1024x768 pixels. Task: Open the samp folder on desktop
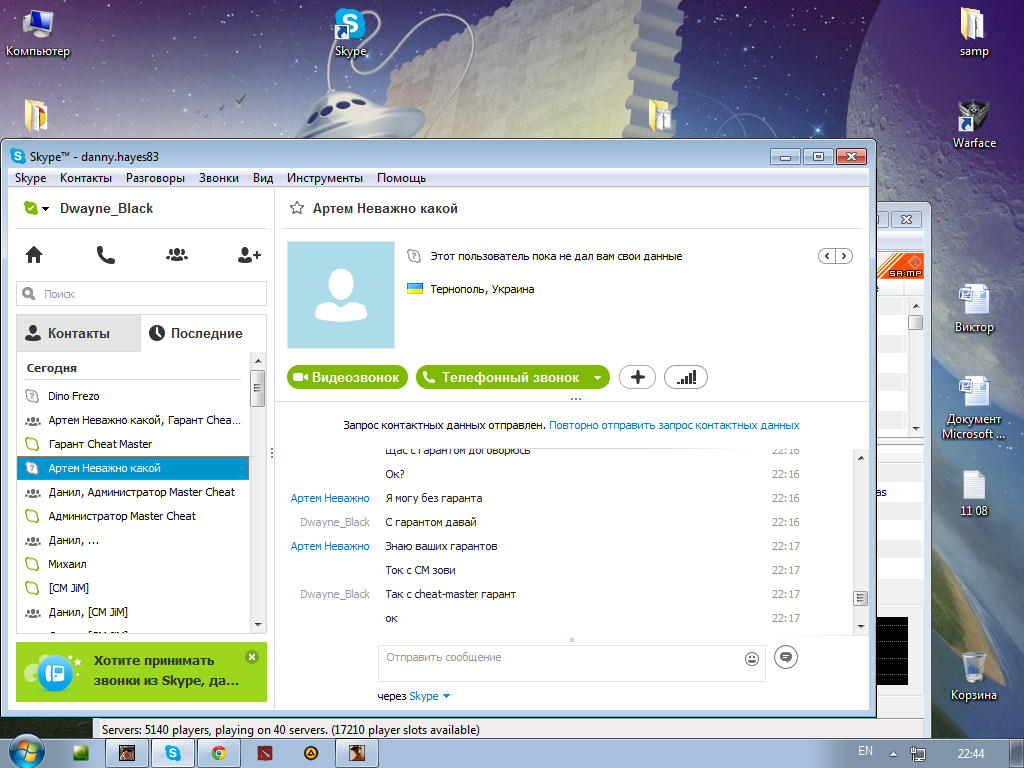click(x=973, y=33)
